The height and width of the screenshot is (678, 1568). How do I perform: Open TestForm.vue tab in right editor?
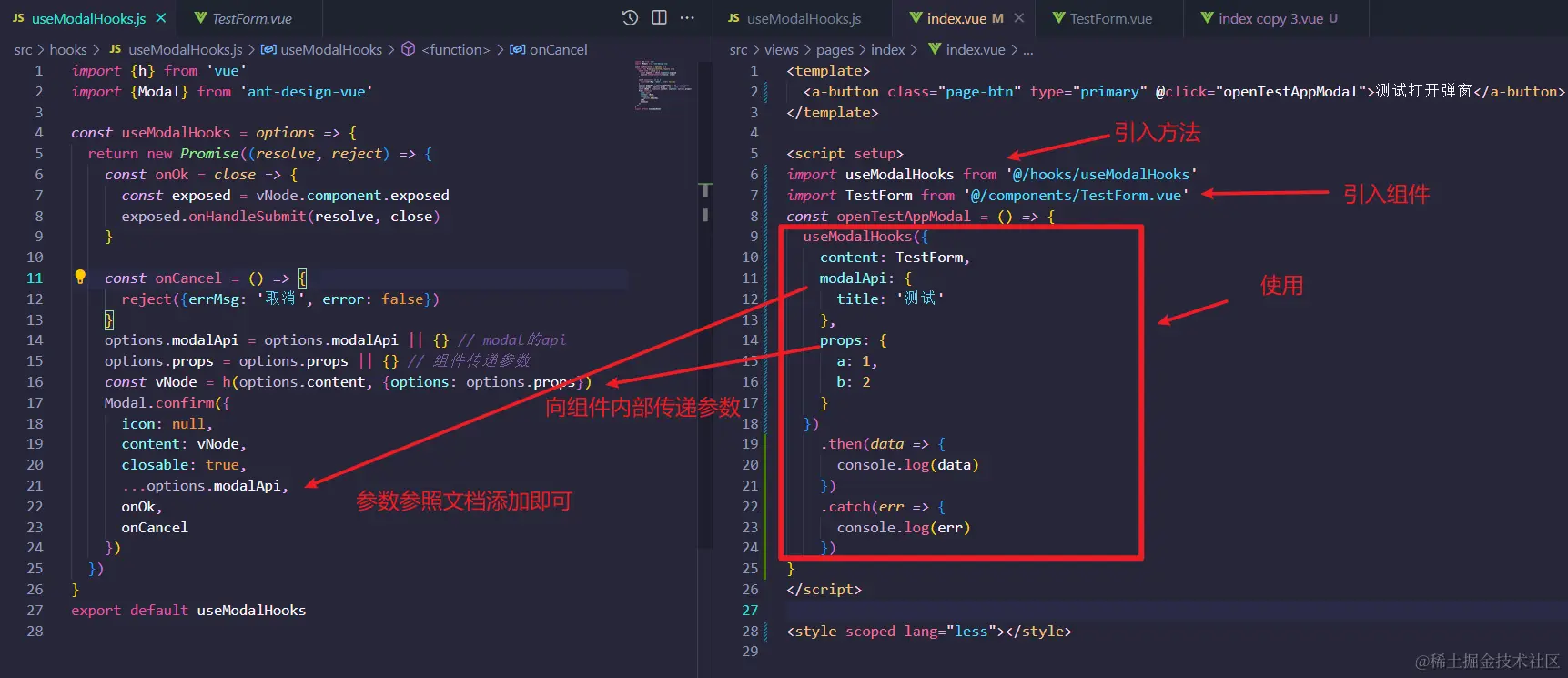click(x=1111, y=18)
